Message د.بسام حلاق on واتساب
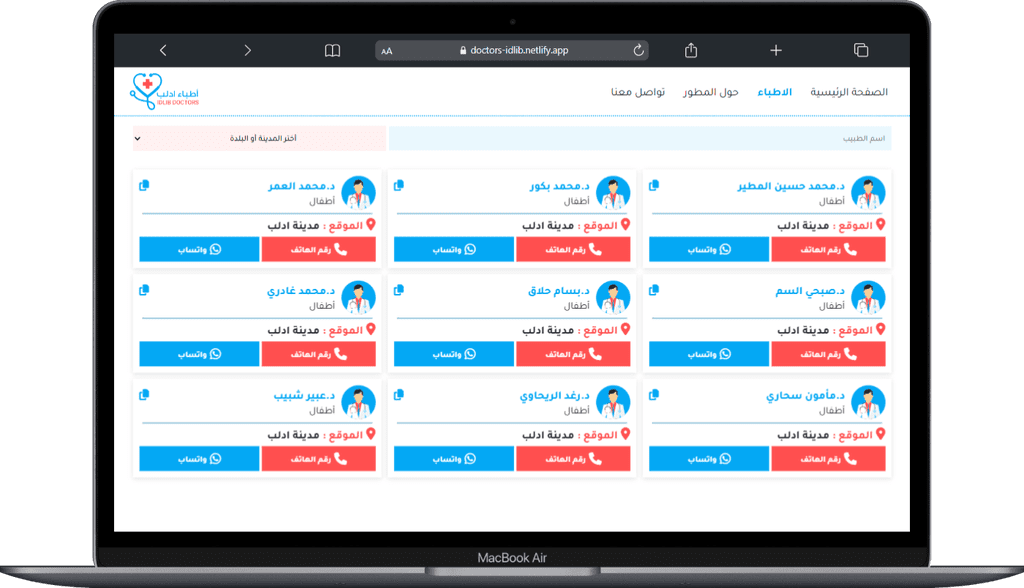Image resolution: width=1024 pixels, height=588 pixels. pos(454,354)
